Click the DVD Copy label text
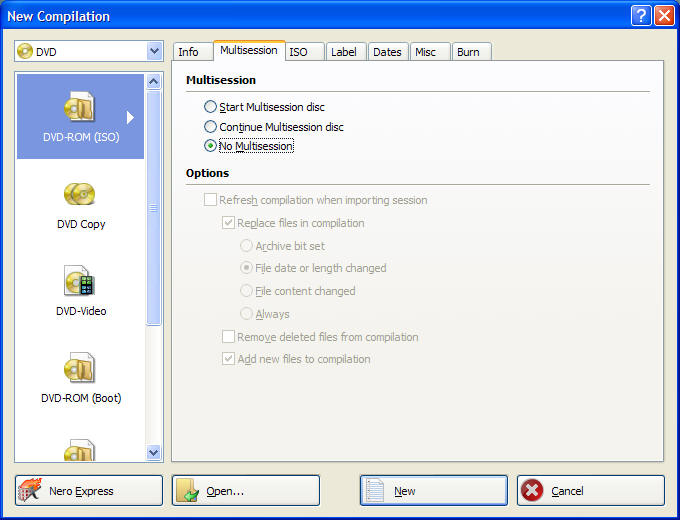This screenshot has height=520, width=680. click(x=81, y=224)
